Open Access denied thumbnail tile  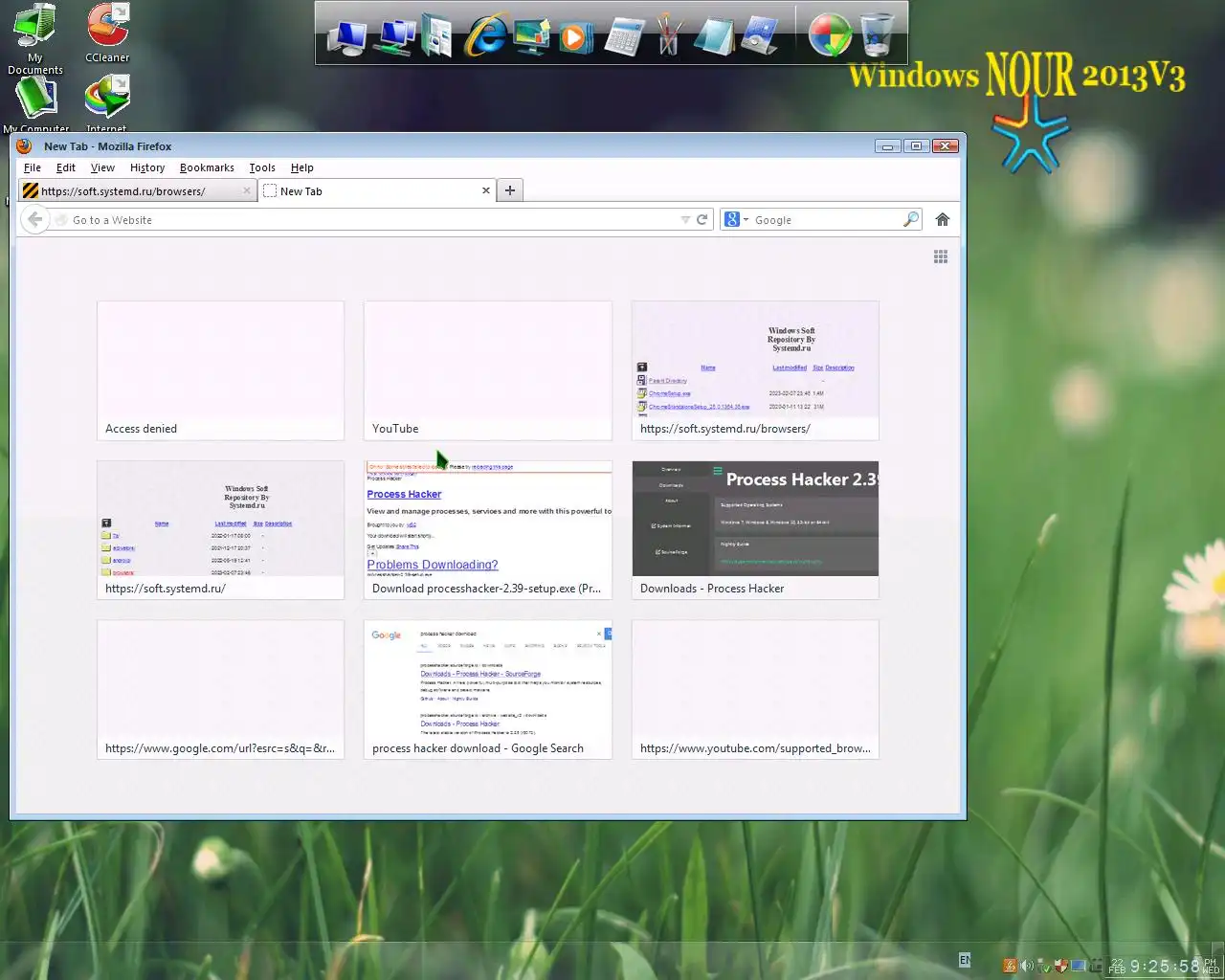tap(220, 370)
